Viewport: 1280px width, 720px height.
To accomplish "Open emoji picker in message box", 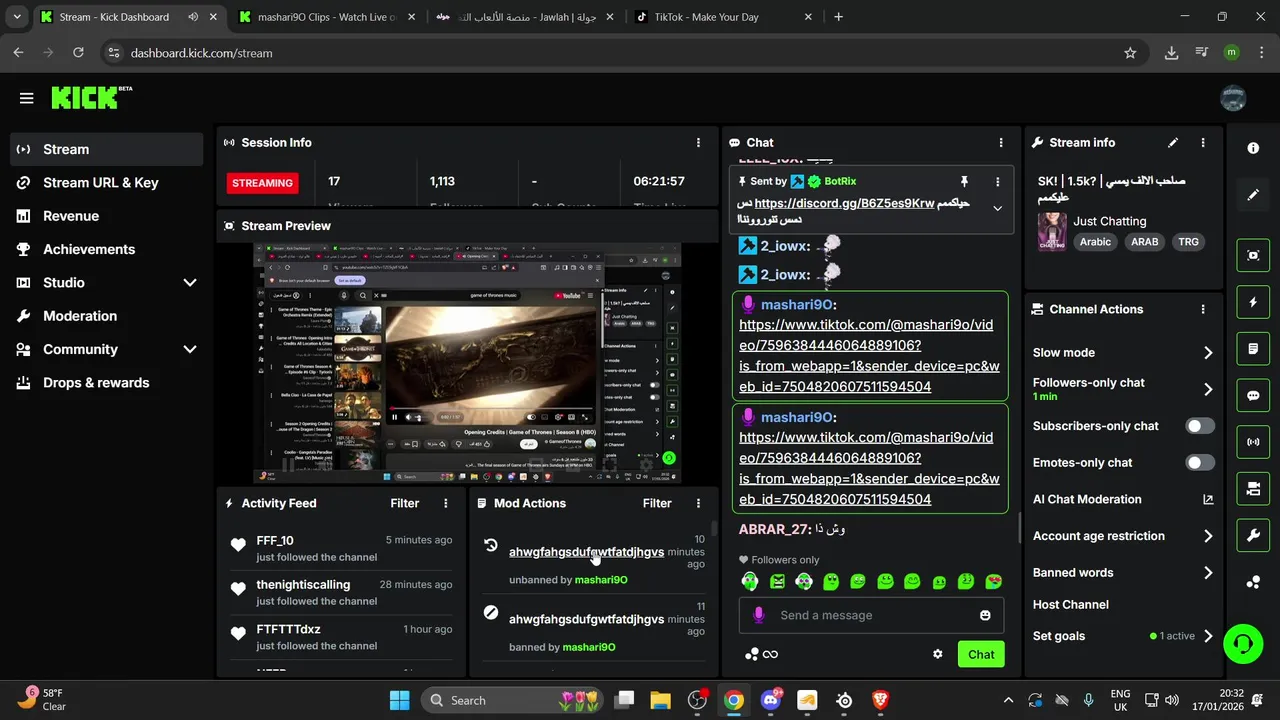I will [985, 615].
